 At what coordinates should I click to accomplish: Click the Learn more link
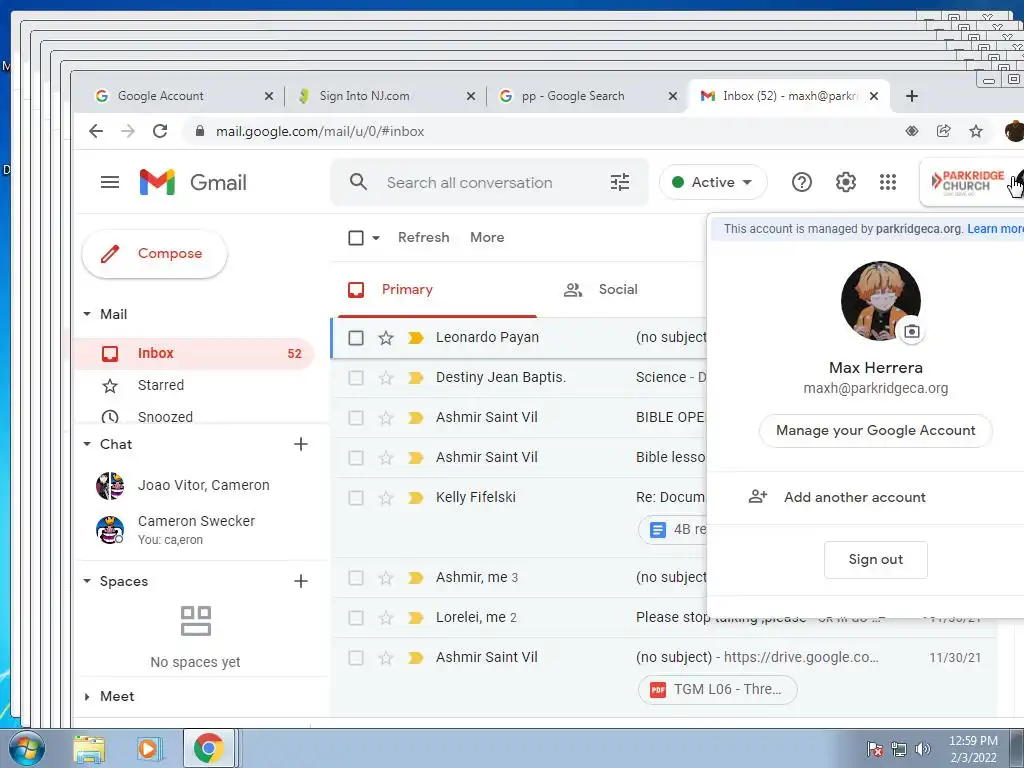tap(995, 229)
